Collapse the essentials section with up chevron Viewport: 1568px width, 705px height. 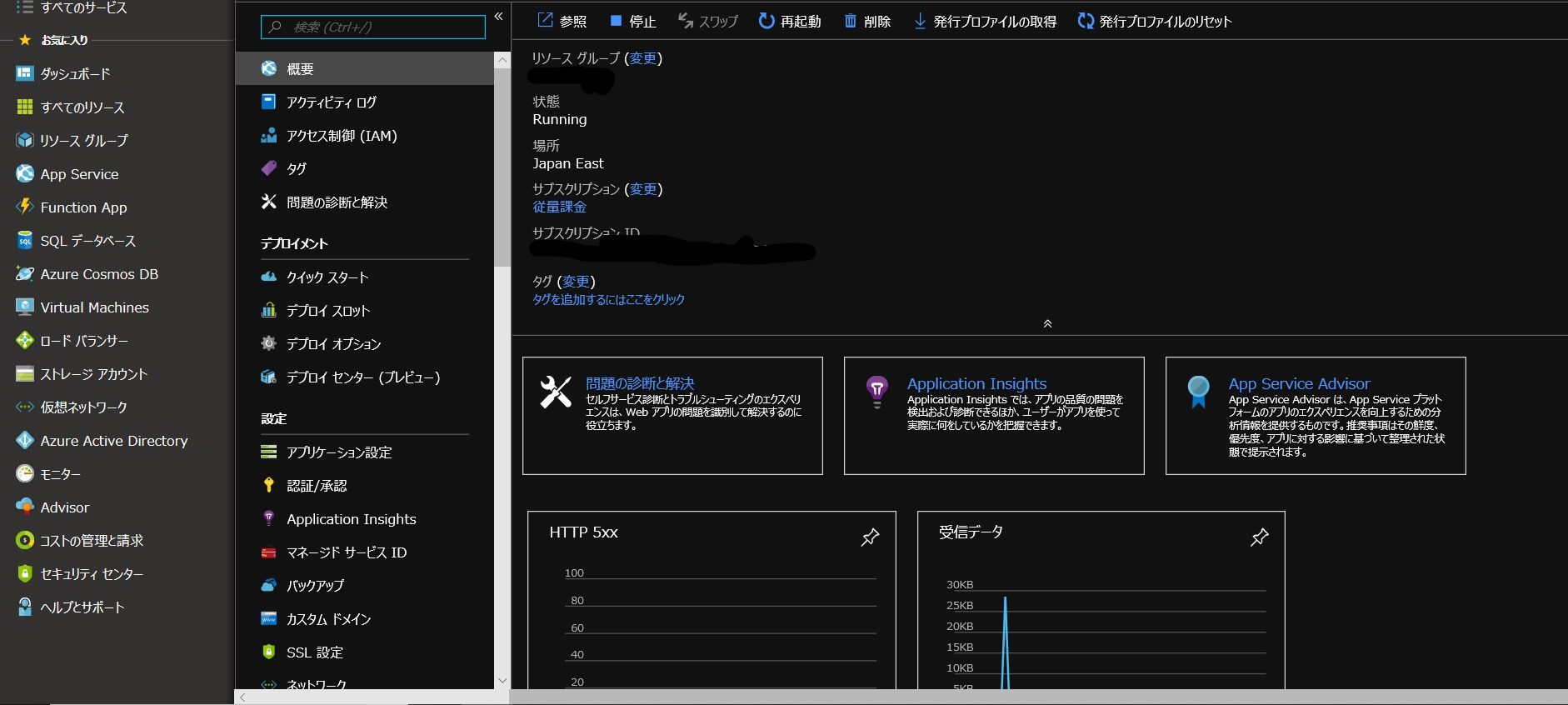point(1047,323)
